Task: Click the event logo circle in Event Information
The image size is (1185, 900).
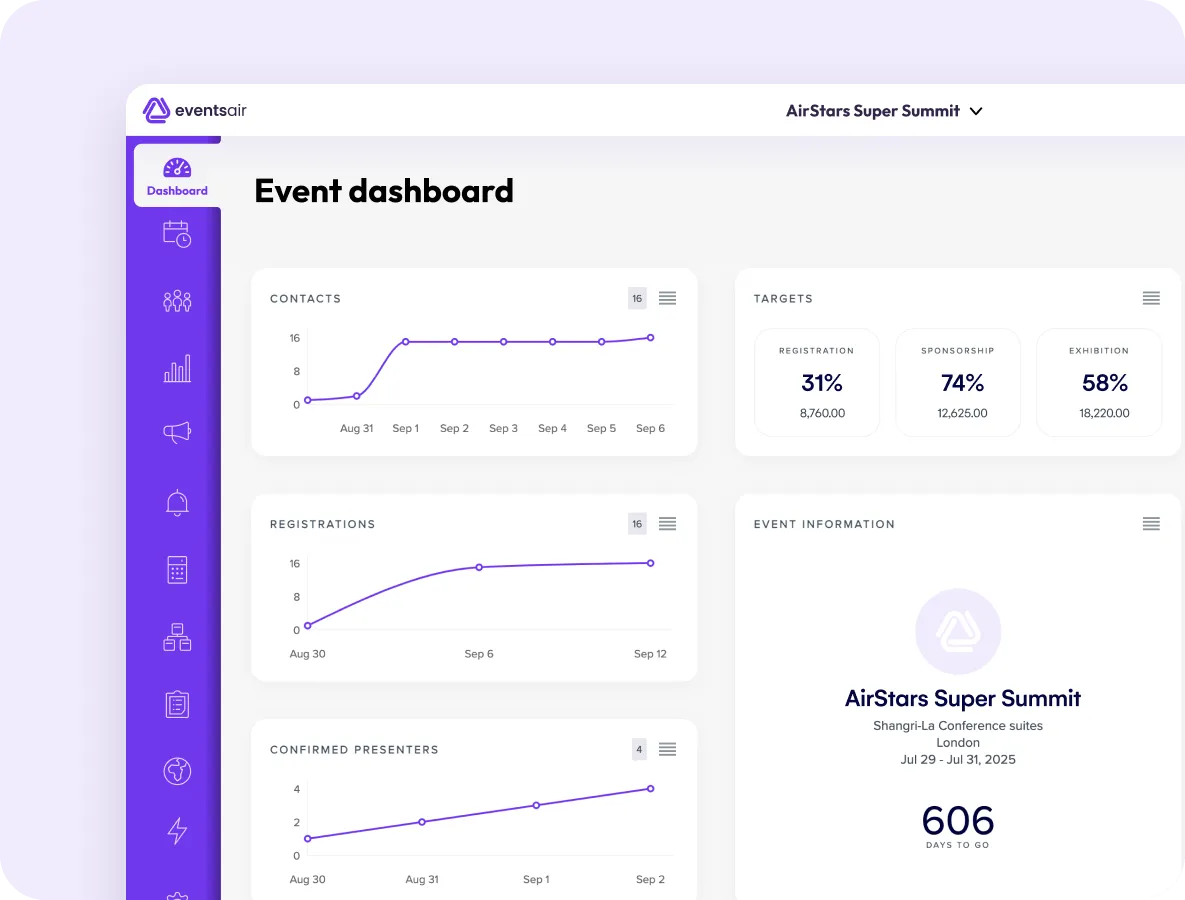Action: 958,631
